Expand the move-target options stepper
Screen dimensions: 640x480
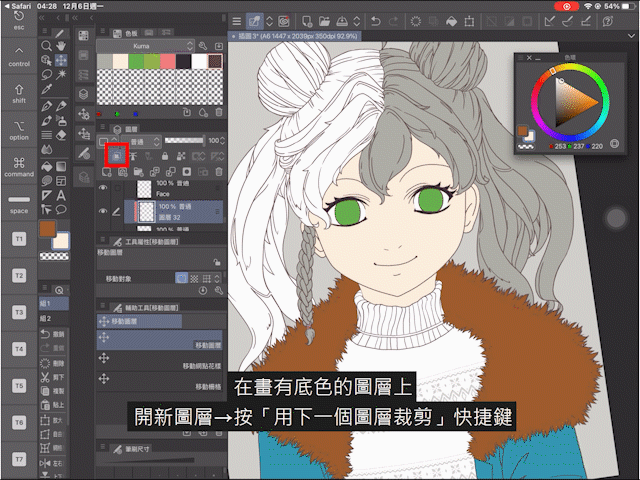point(217,279)
